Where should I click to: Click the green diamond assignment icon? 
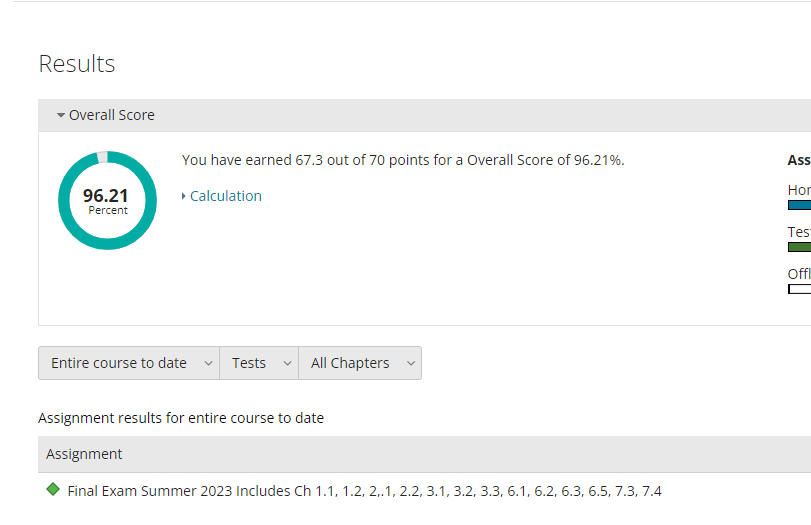53,490
